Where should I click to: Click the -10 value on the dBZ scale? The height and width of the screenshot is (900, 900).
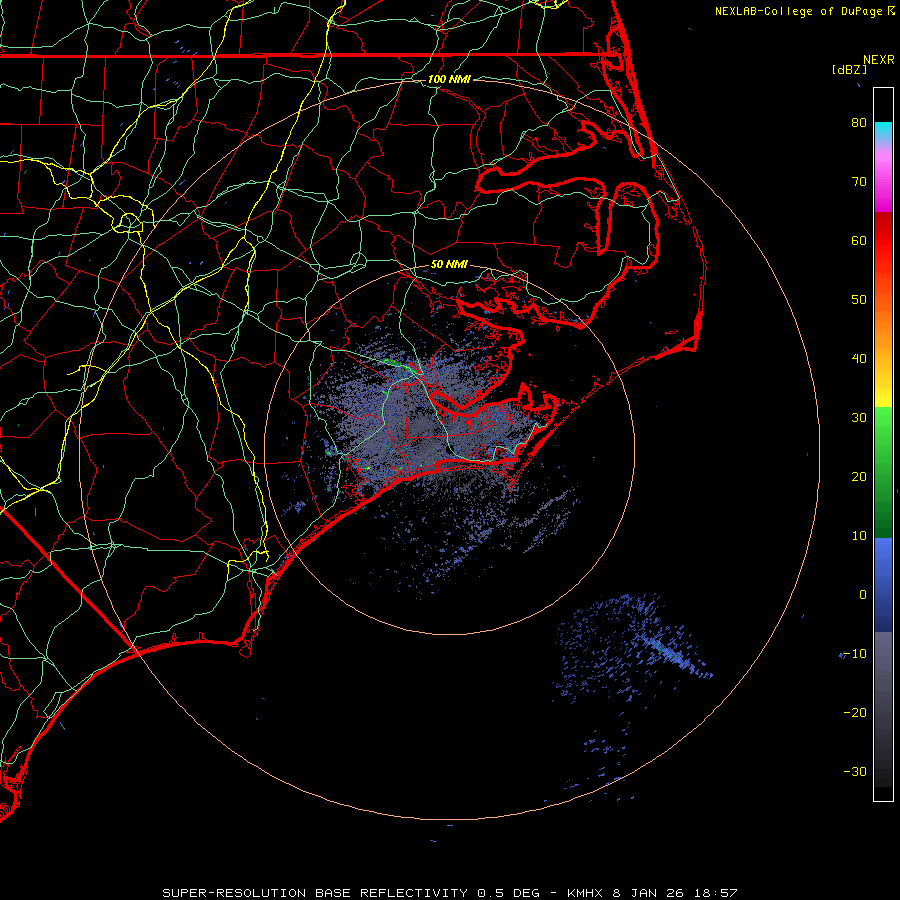click(x=855, y=654)
